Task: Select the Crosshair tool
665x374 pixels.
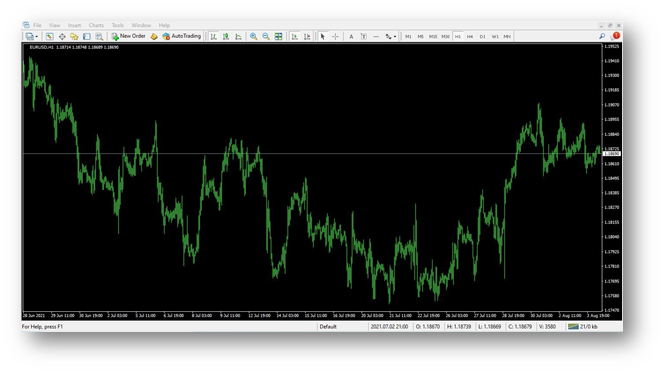Action: 335,36
